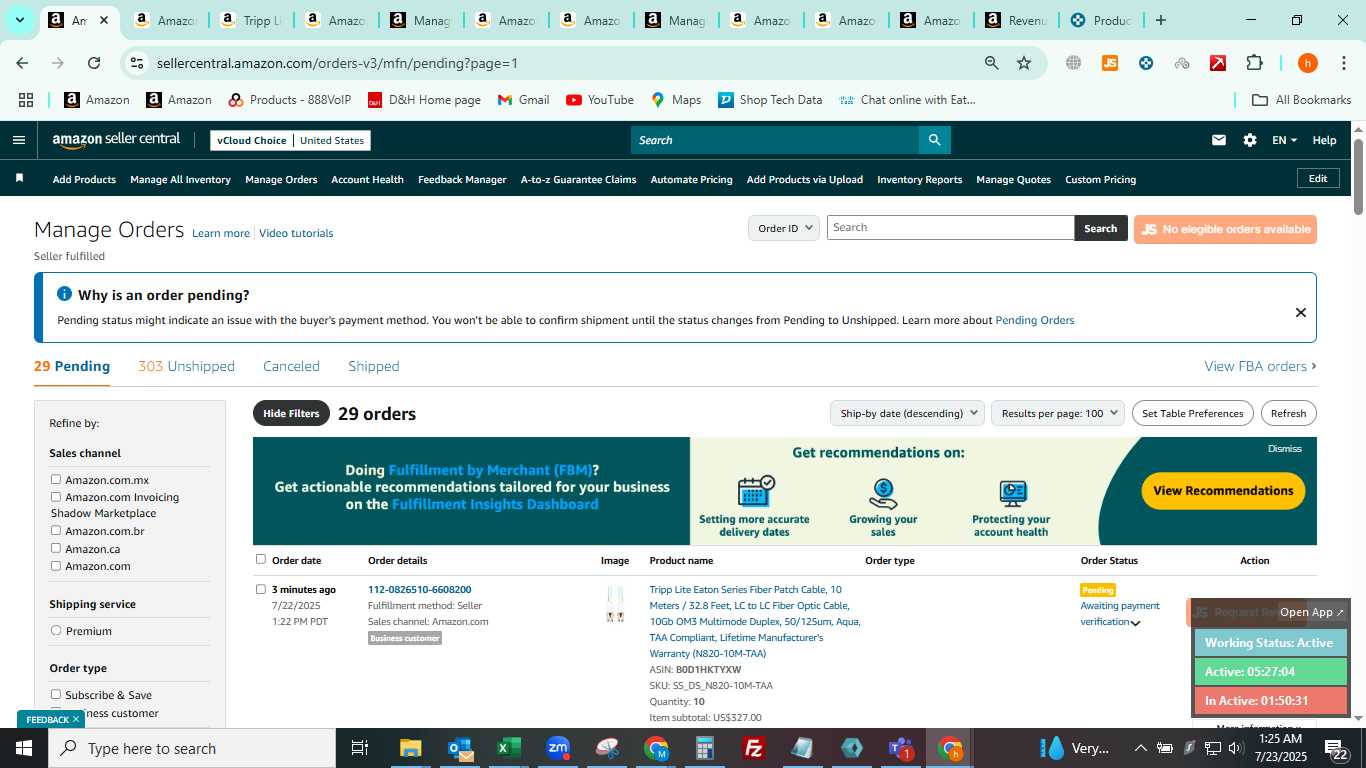Expand View FBA orders chevron link

(x=1260, y=366)
